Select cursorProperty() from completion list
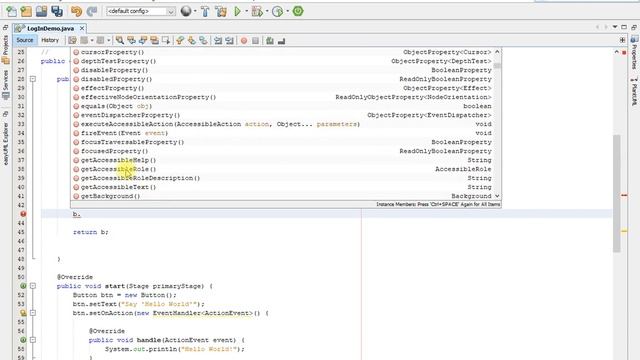This screenshot has height=360, width=640. coord(282,52)
